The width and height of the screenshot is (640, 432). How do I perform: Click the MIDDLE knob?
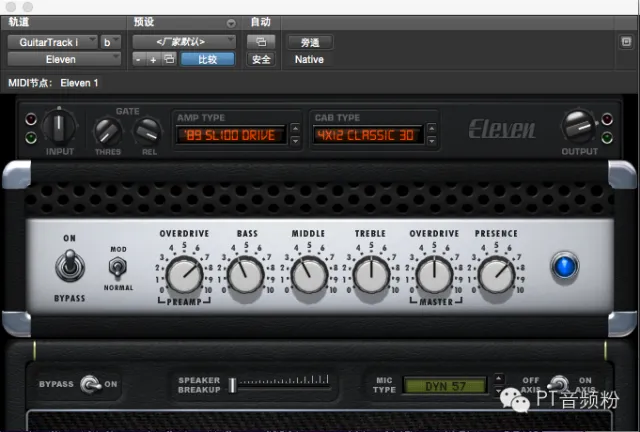(309, 275)
